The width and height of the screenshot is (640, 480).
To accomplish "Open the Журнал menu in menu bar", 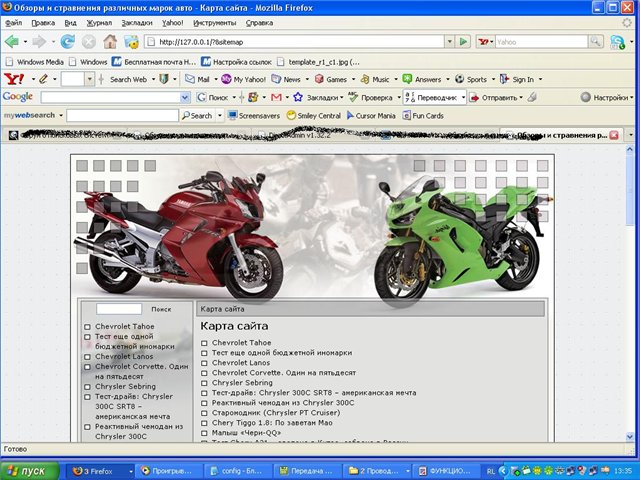I will pyautogui.click(x=99, y=22).
